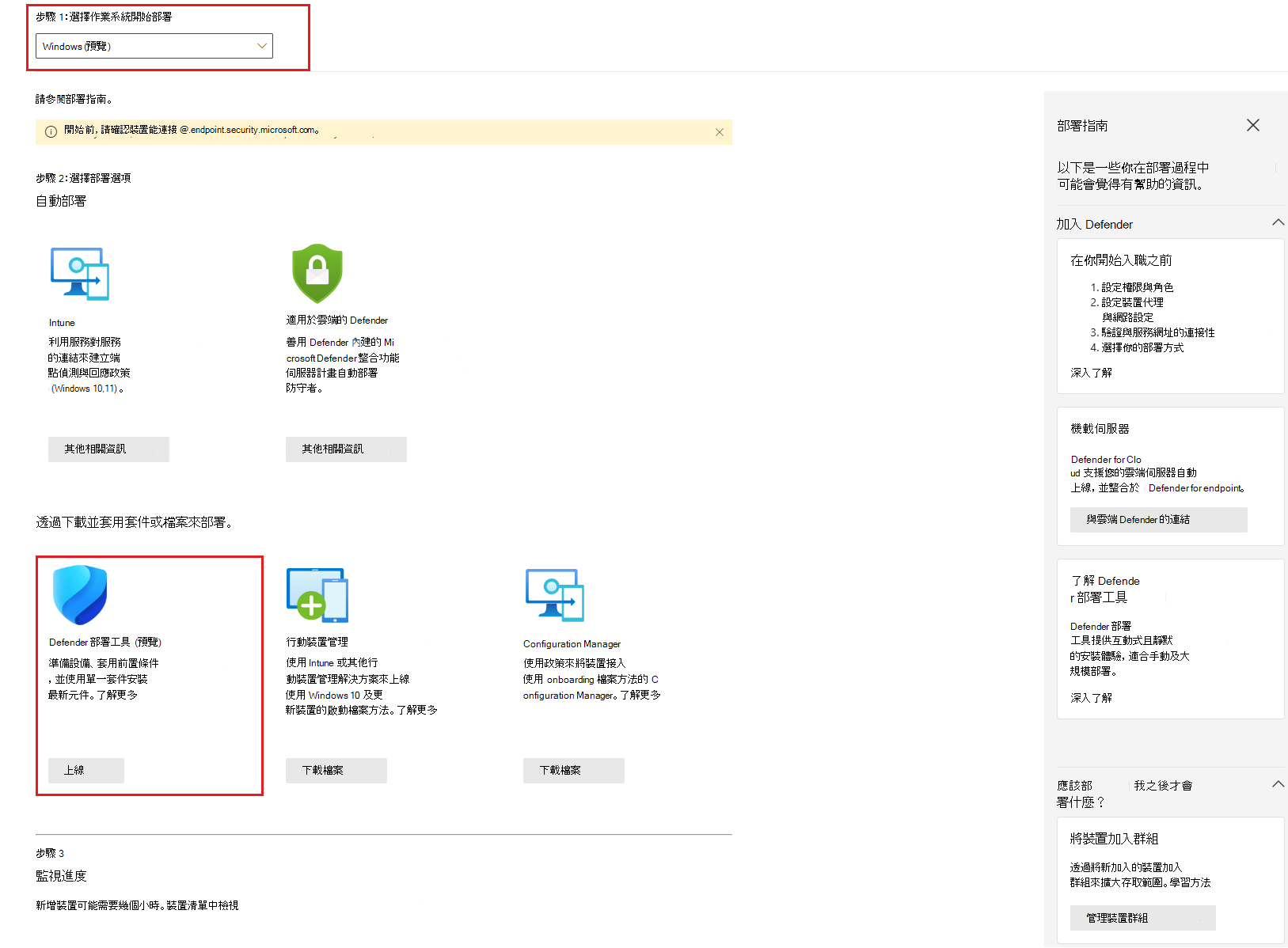Select the Intune deployment icon
This screenshot has height=948, width=1288.
click(79, 274)
